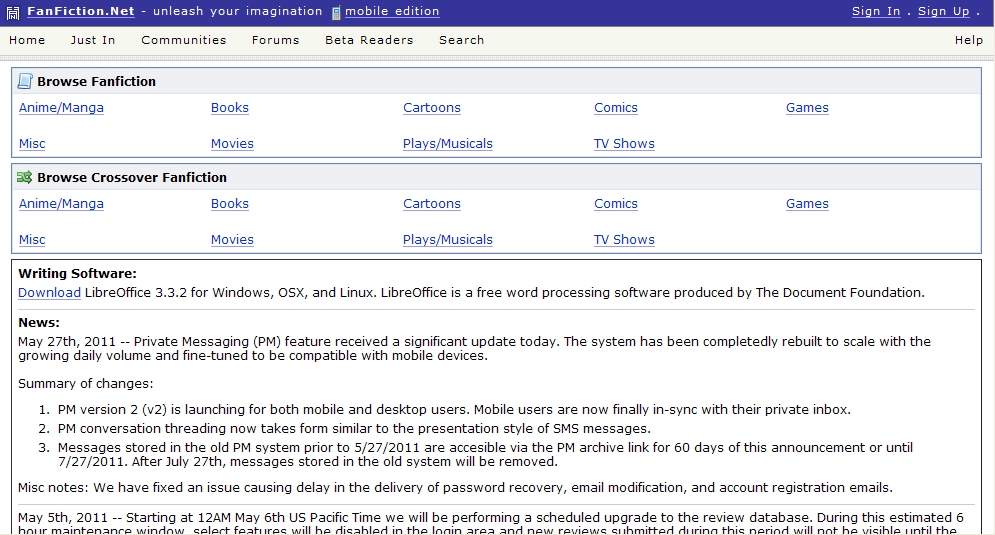Open the Forums page
Viewport: 995px width, 535px height.
tap(276, 40)
